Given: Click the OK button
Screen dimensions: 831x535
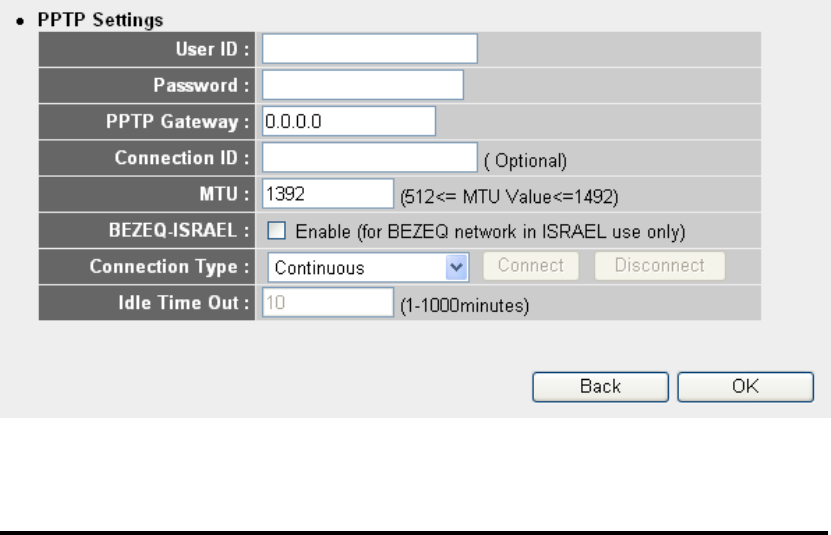Looking at the screenshot, I should 745,387.
